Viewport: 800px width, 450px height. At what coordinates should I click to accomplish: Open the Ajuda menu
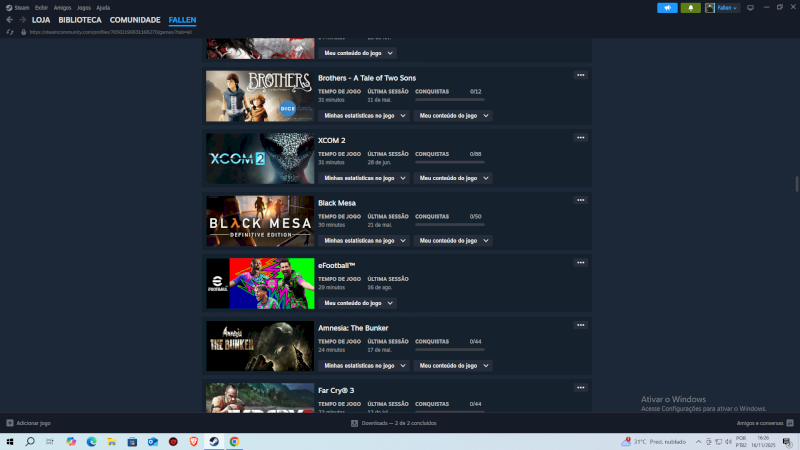[103, 8]
